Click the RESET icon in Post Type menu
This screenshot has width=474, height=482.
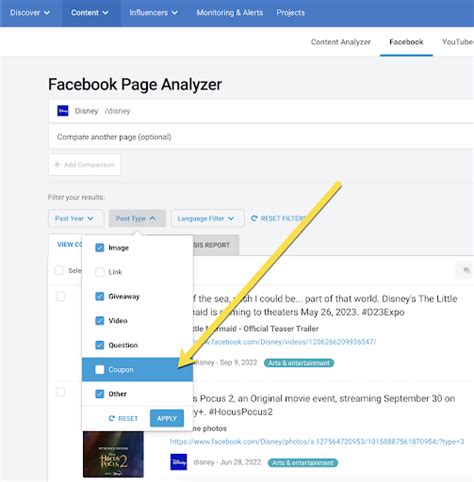coord(112,418)
